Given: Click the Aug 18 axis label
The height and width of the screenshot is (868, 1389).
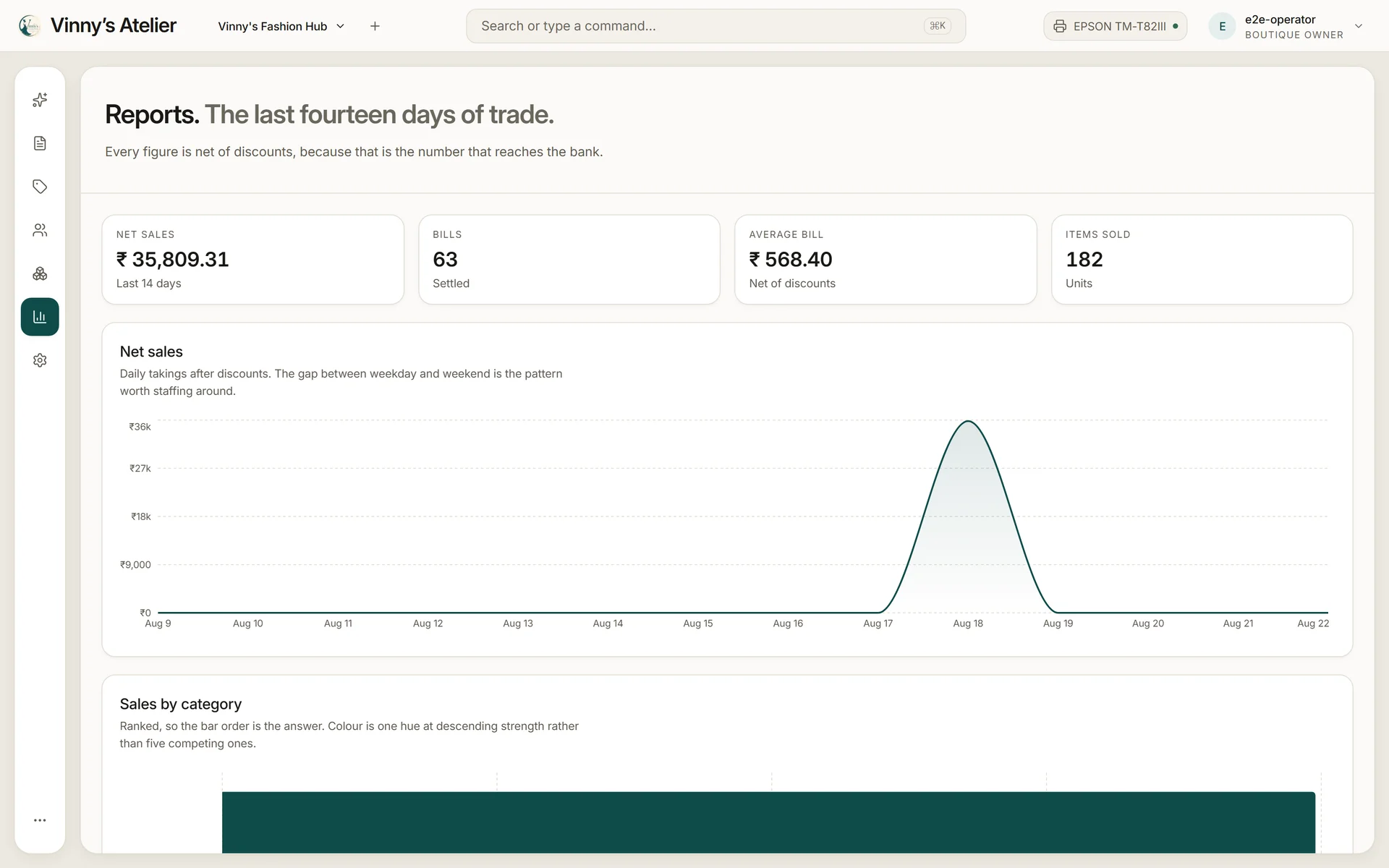Looking at the screenshot, I should (x=968, y=624).
